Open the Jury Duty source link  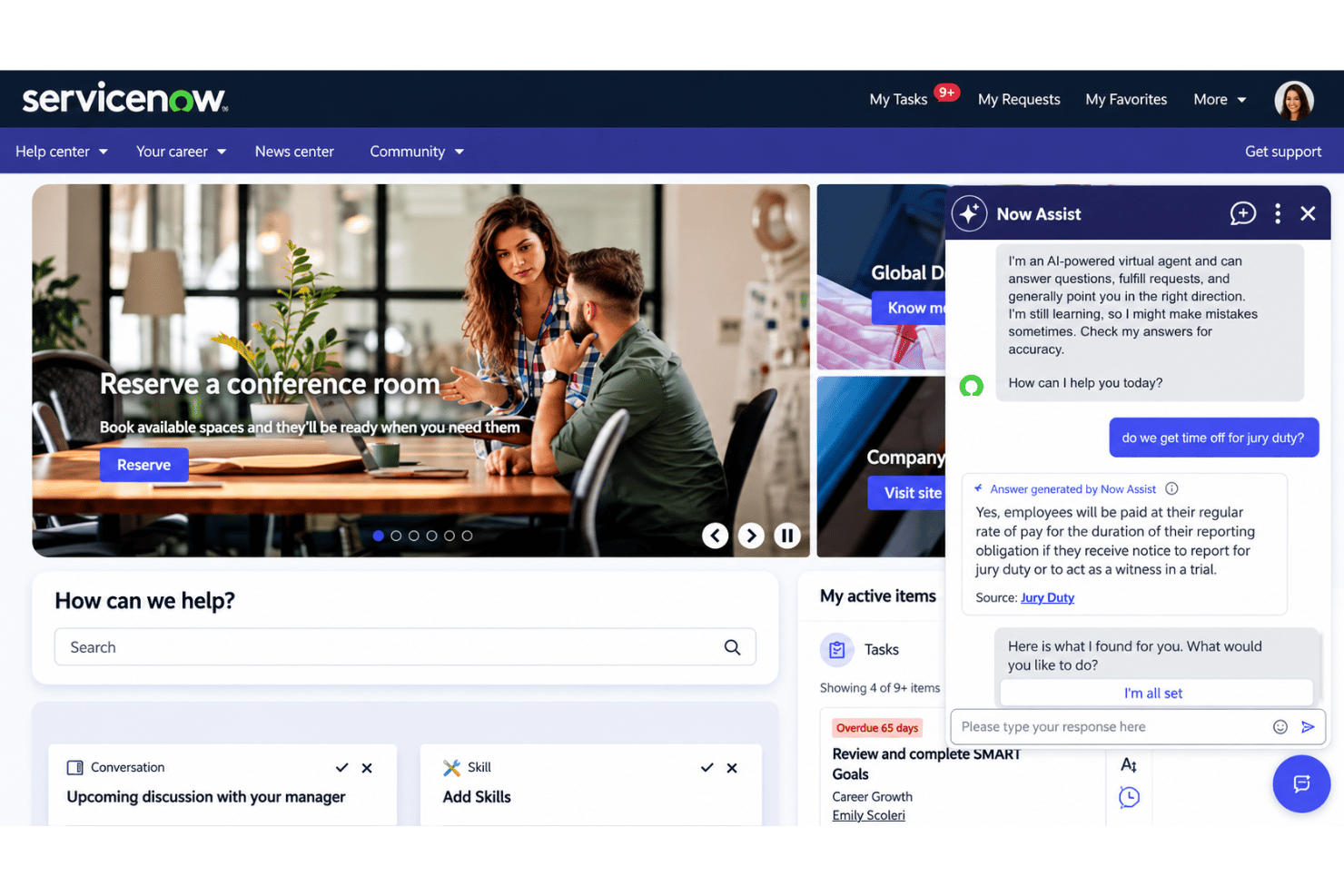pos(1047,597)
